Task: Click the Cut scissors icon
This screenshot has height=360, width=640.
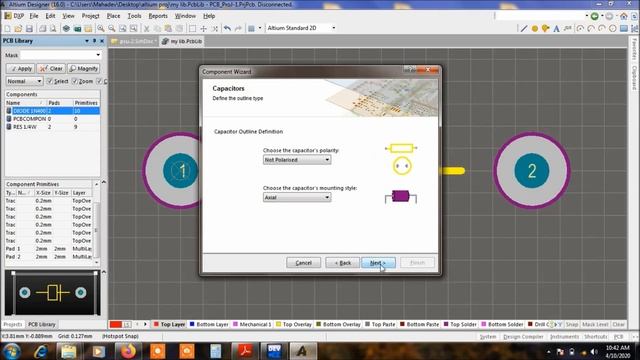Action: [x=146, y=29]
